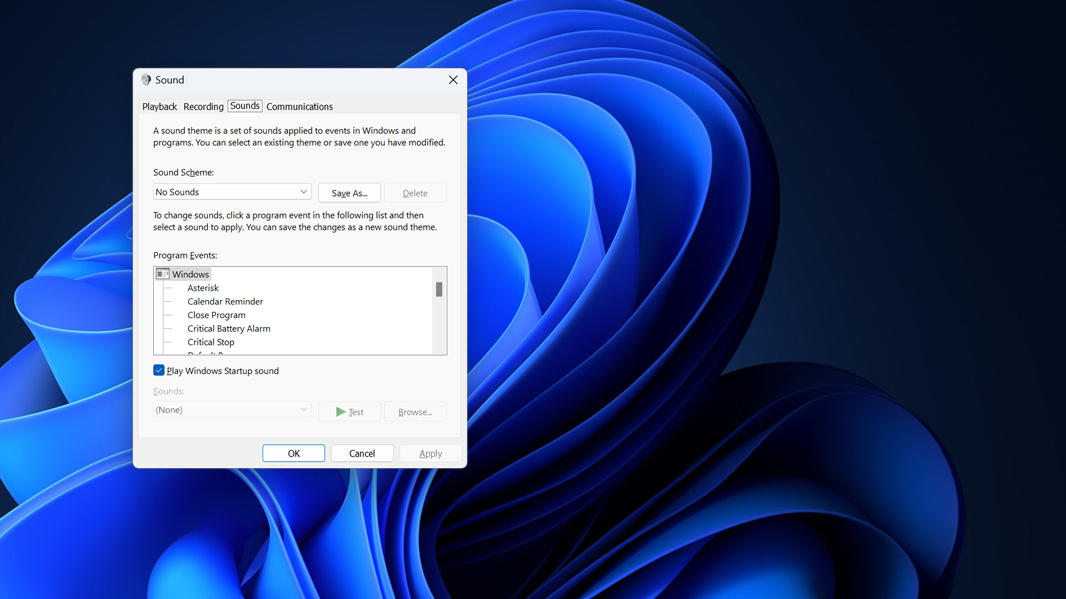Click the Sound speaker icon in title bar

[x=146, y=80]
